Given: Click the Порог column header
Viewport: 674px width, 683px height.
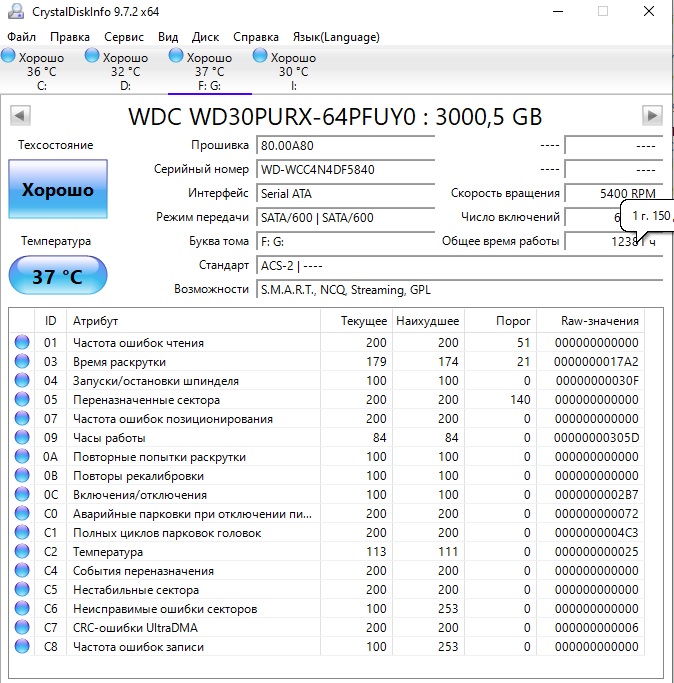Looking at the screenshot, I should (500, 321).
